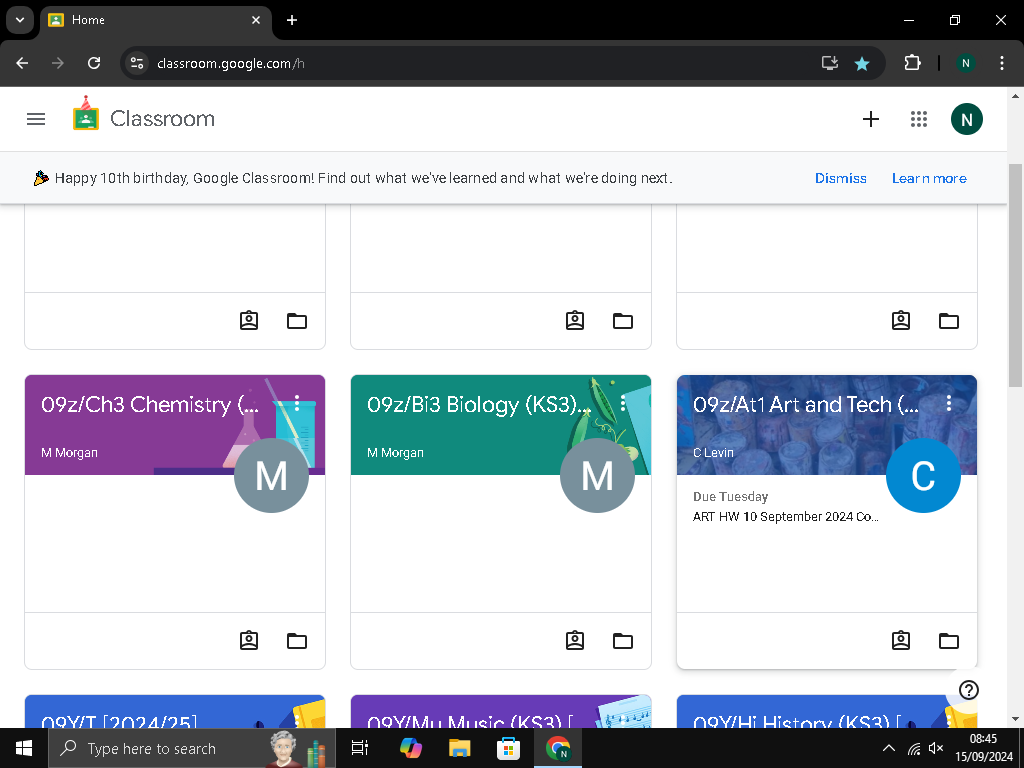
Task: Reload the Classroom page
Action: tap(94, 63)
